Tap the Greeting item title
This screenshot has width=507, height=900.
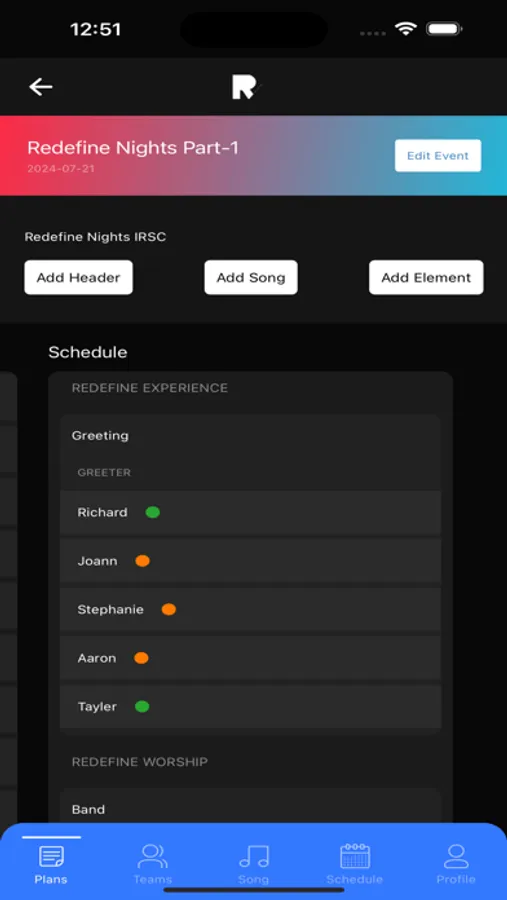pos(100,435)
